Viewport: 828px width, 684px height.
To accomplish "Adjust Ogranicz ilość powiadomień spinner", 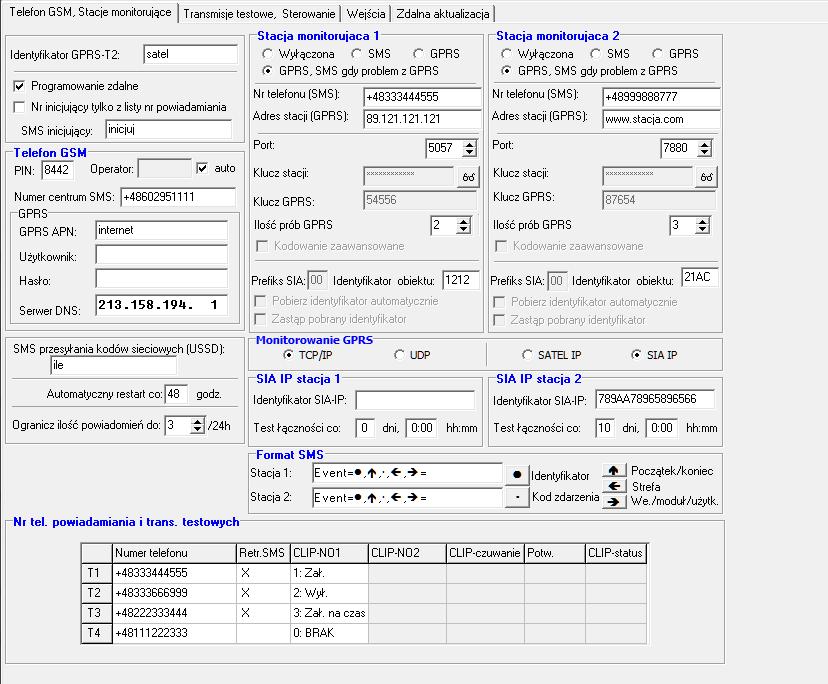I will coord(197,425).
